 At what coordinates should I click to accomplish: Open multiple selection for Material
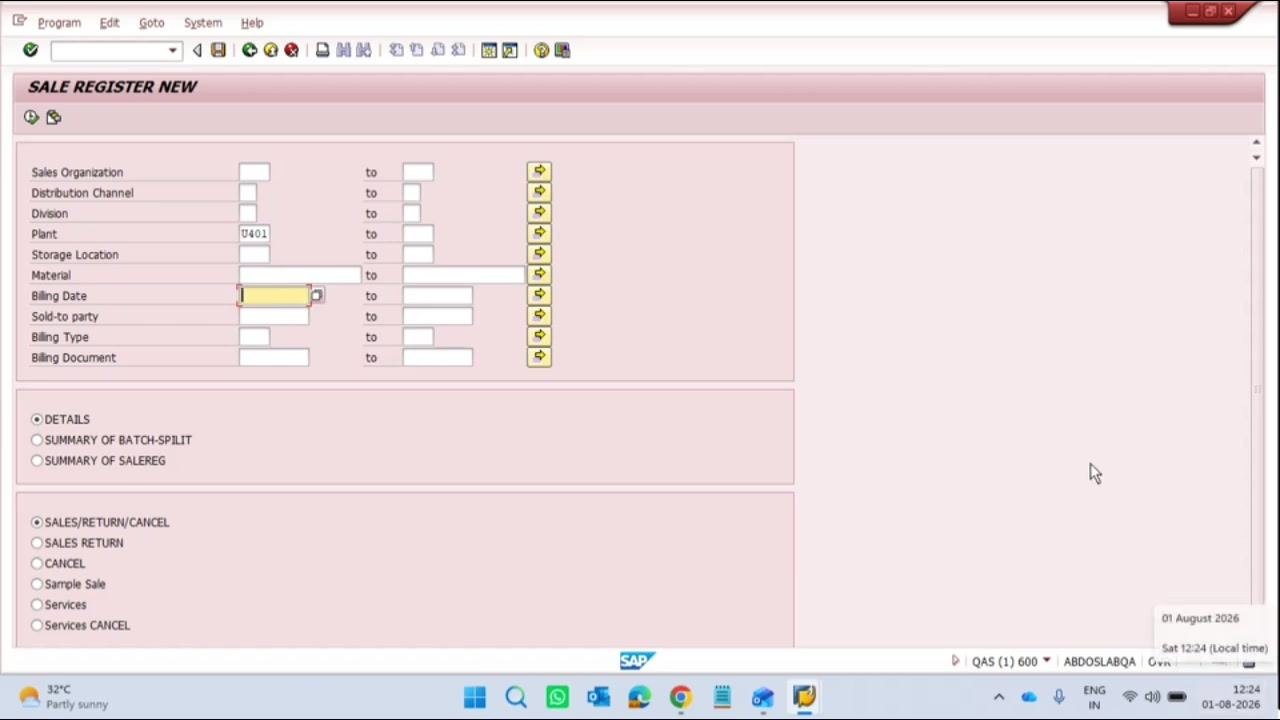pyautogui.click(x=539, y=274)
